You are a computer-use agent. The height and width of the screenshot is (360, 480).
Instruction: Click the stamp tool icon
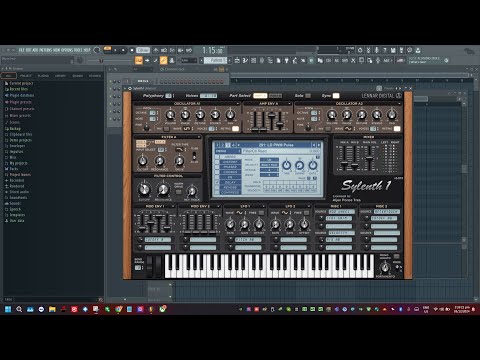172,60
